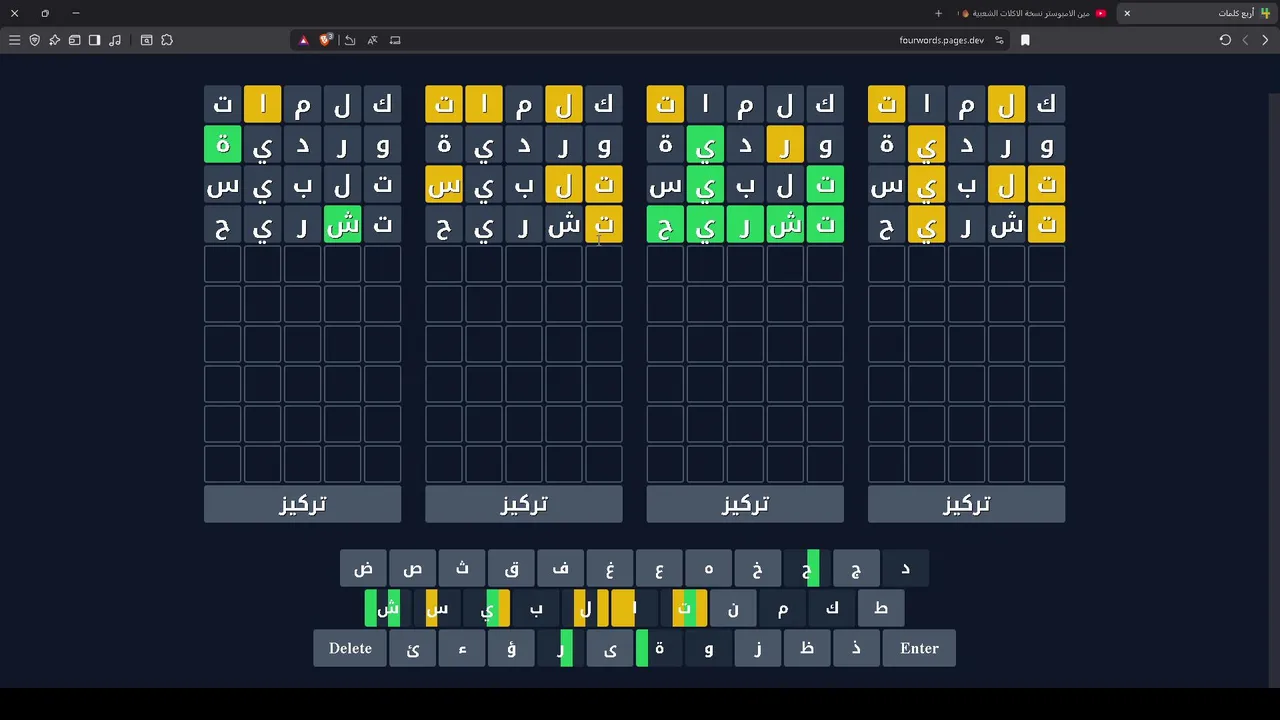Open the tab search icon
1280x720 pixels.
[x=146, y=40]
